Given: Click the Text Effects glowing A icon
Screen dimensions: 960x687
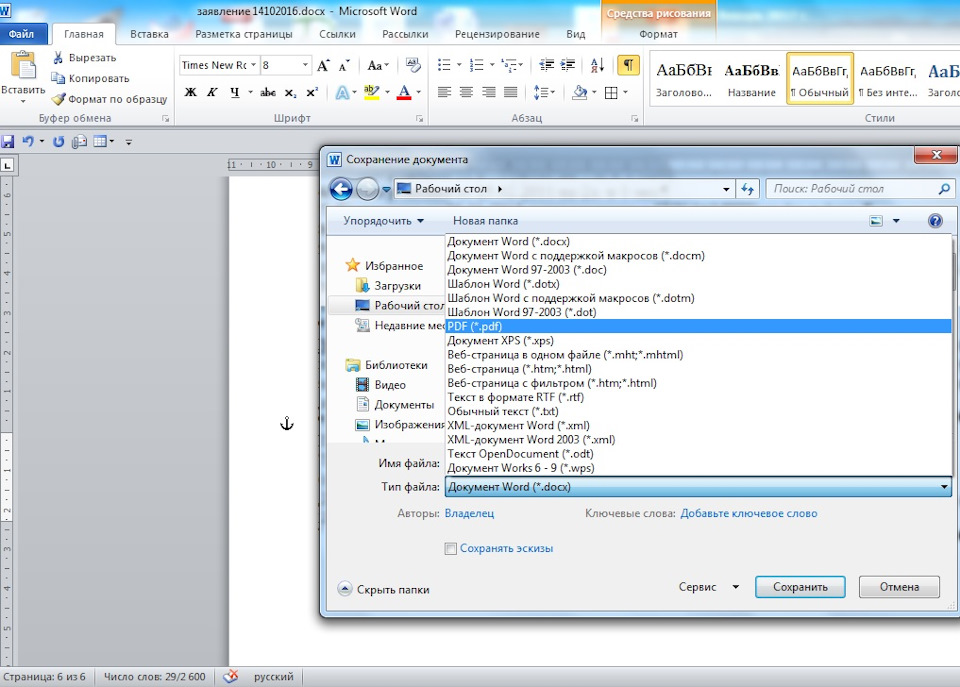Looking at the screenshot, I should pyautogui.click(x=342, y=92).
